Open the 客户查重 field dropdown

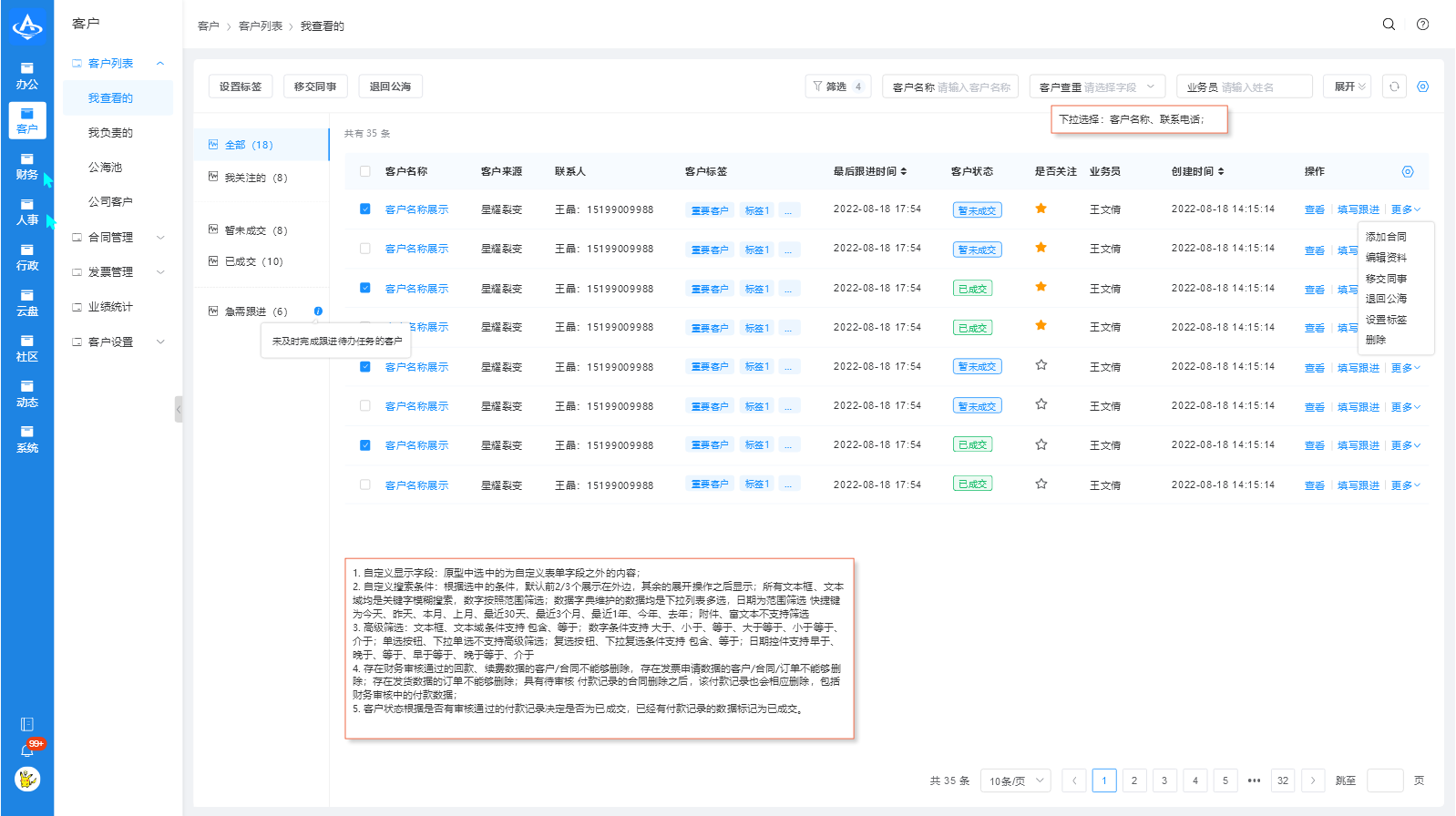1098,87
